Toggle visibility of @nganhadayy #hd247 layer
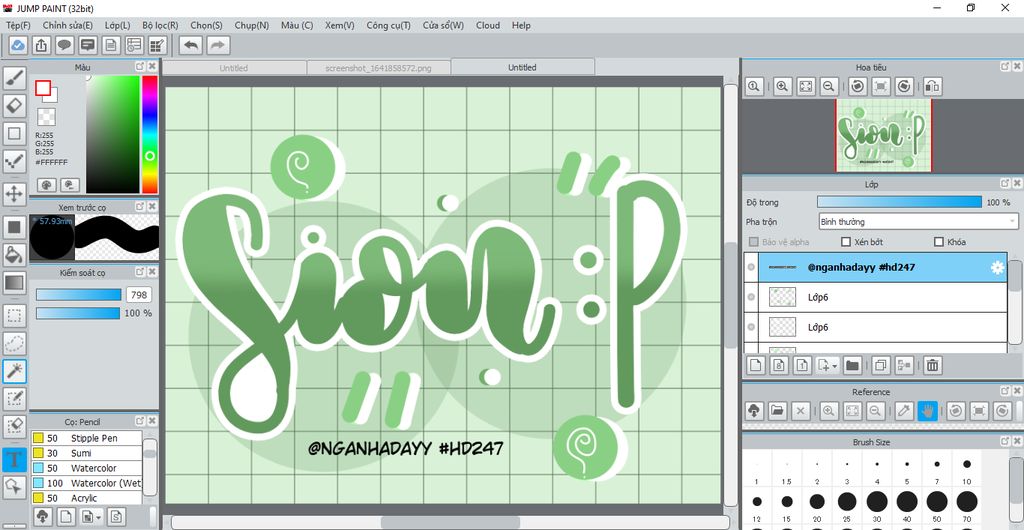 point(751,268)
